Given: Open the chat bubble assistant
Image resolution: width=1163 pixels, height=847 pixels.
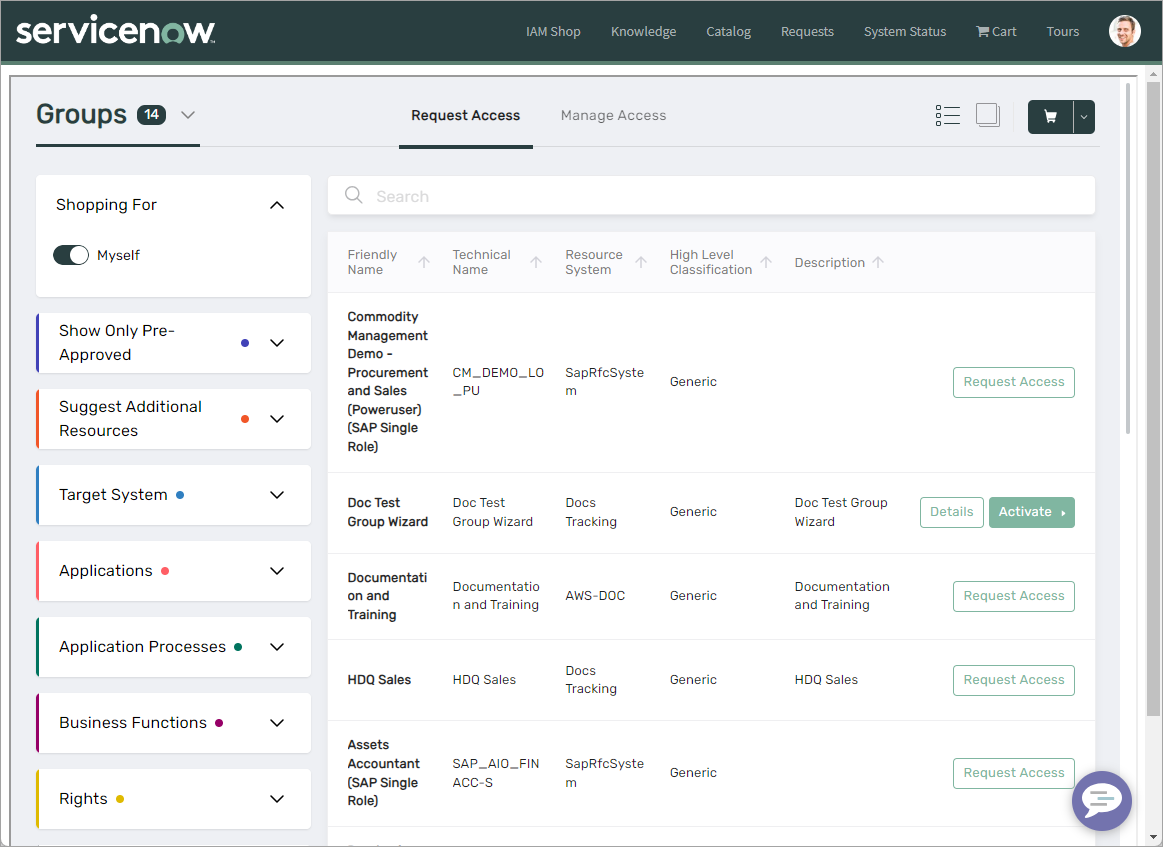Looking at the screenshot, I should (1101, 801).
